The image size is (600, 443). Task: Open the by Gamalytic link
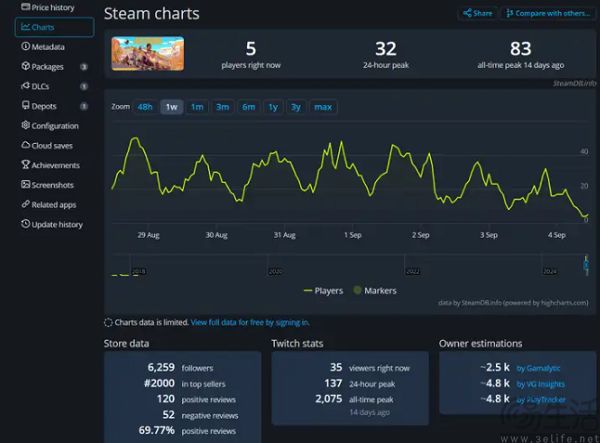(x=538, y=368)
